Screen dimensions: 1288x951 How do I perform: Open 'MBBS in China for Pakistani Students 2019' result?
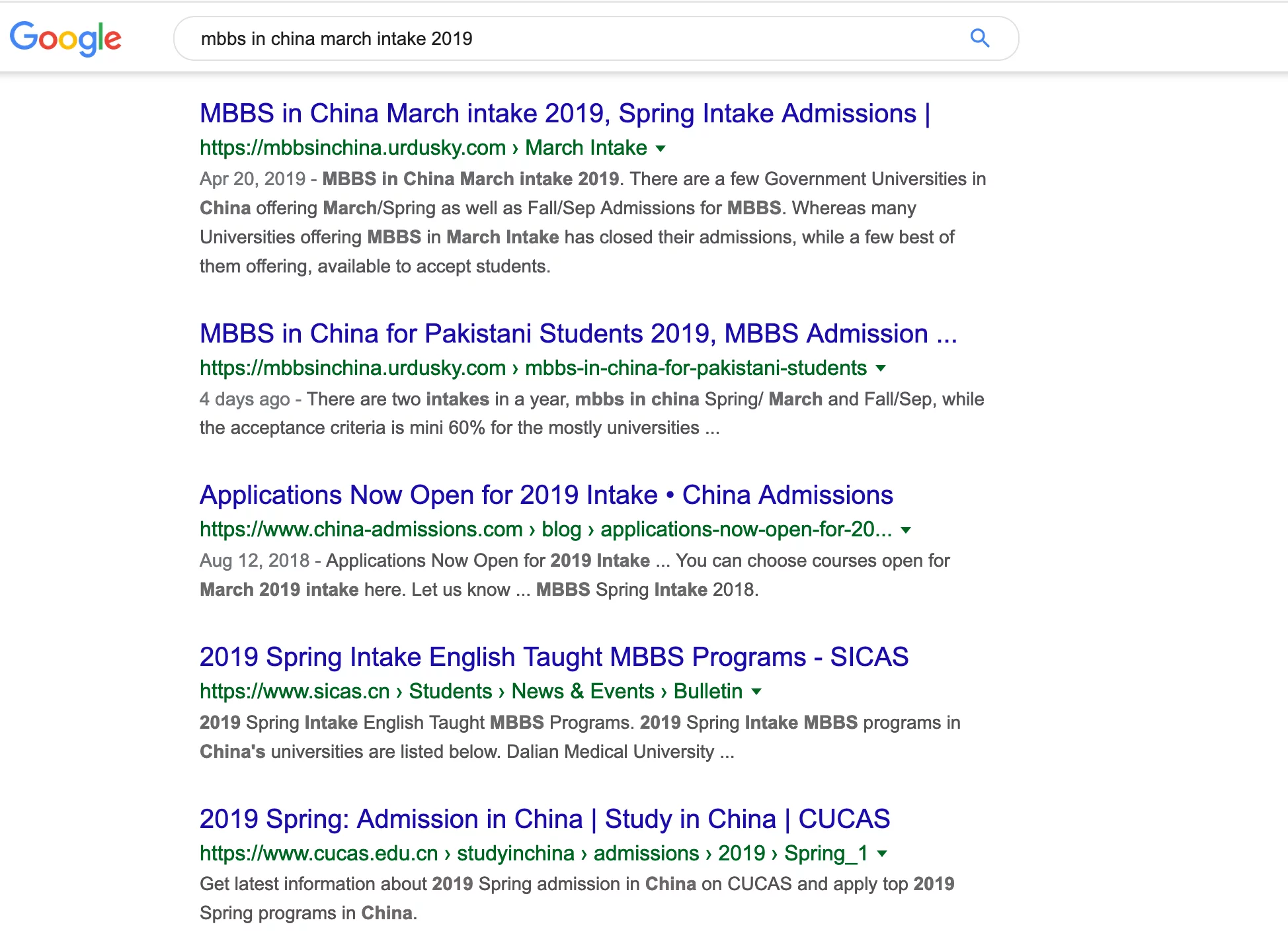pyautogui.click(x=578, y=334)
